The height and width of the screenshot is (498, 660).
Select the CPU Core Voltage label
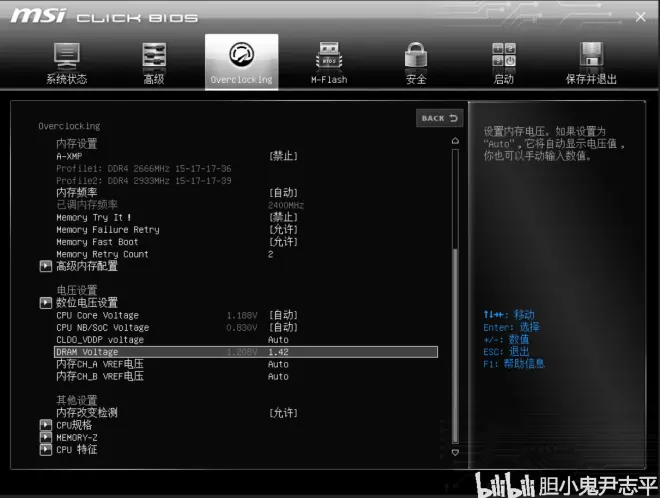[97, 315]
